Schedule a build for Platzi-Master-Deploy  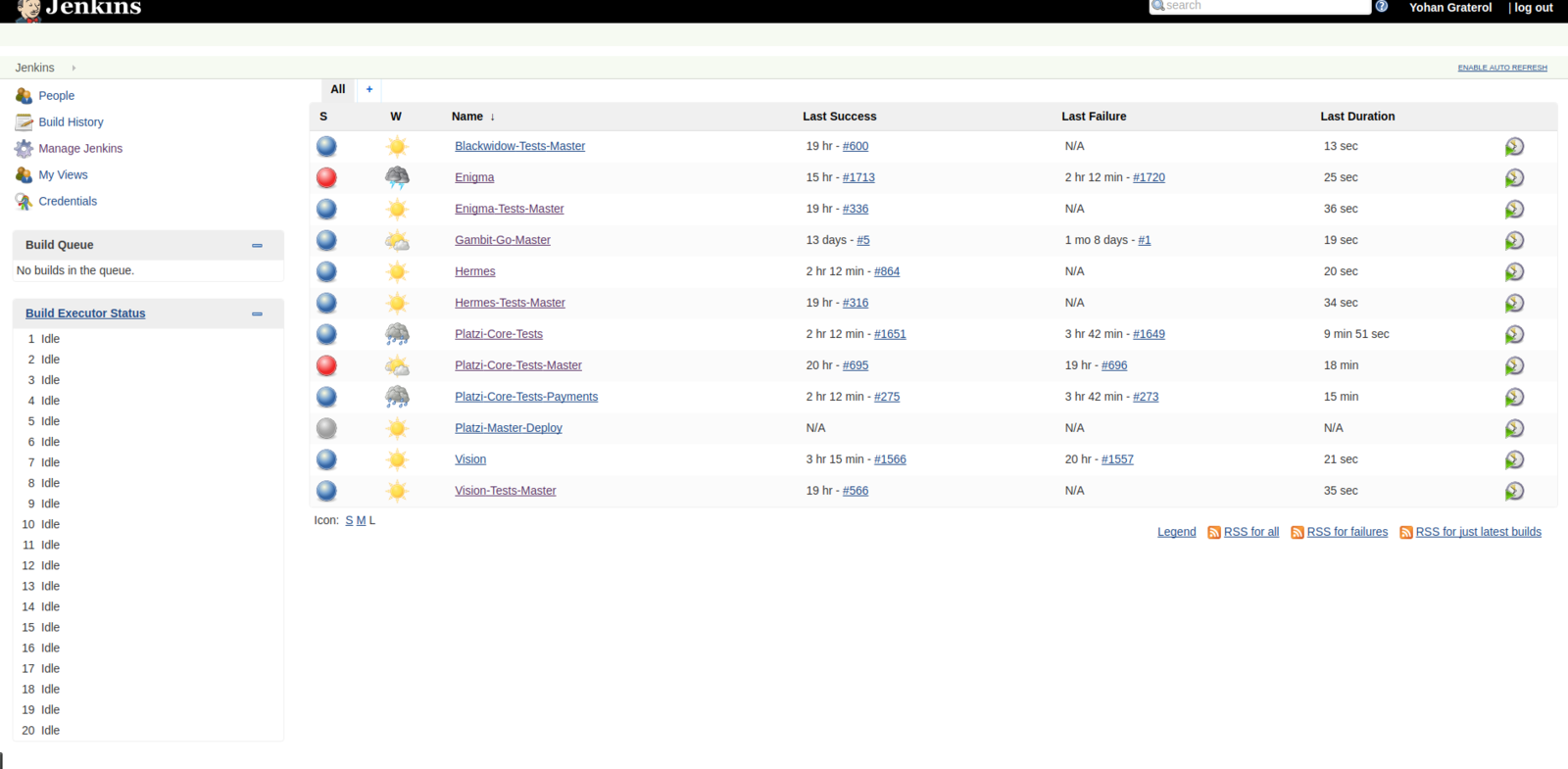(1514, 429)
